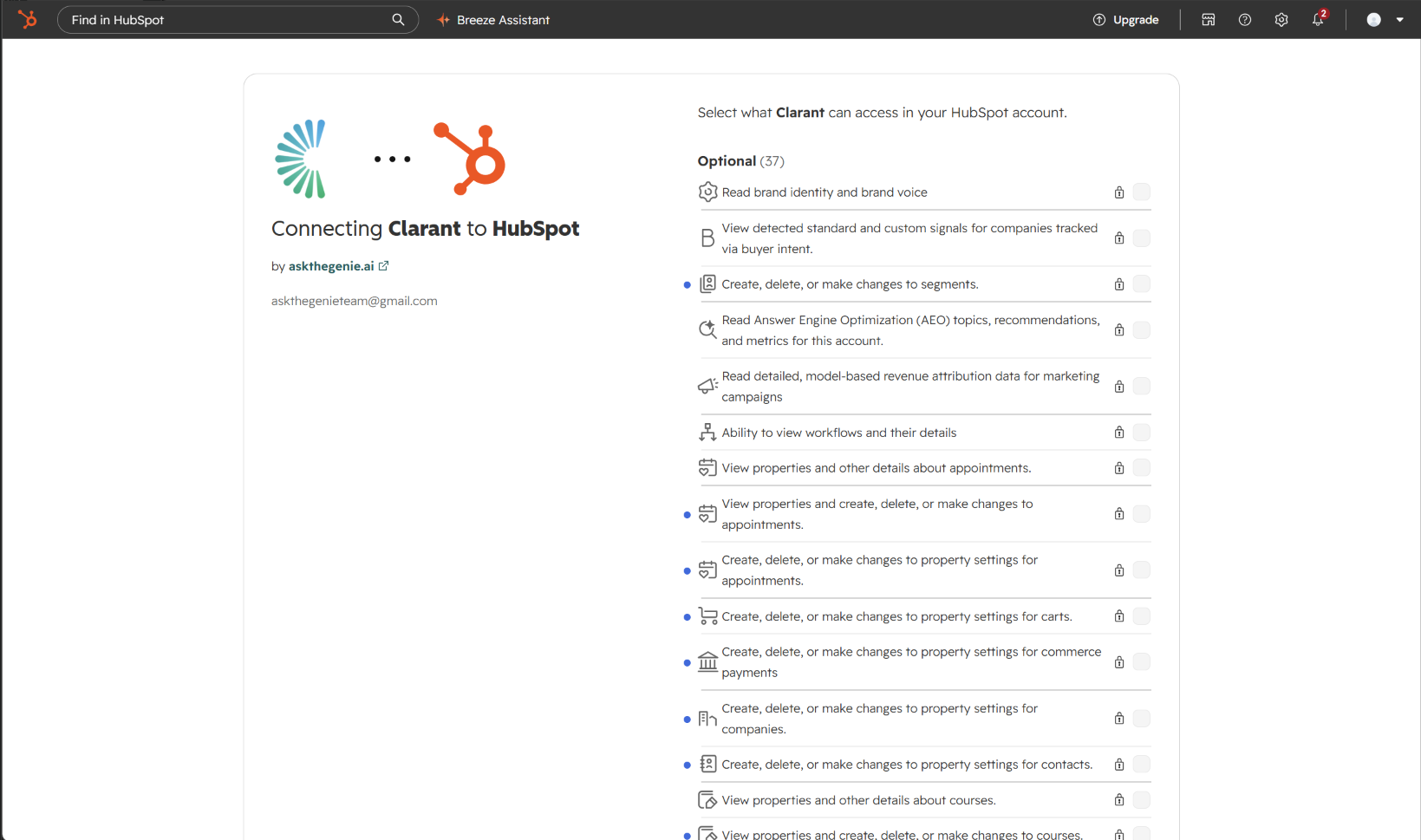Click the commerce payments bank icon

[x=707, y=661]
